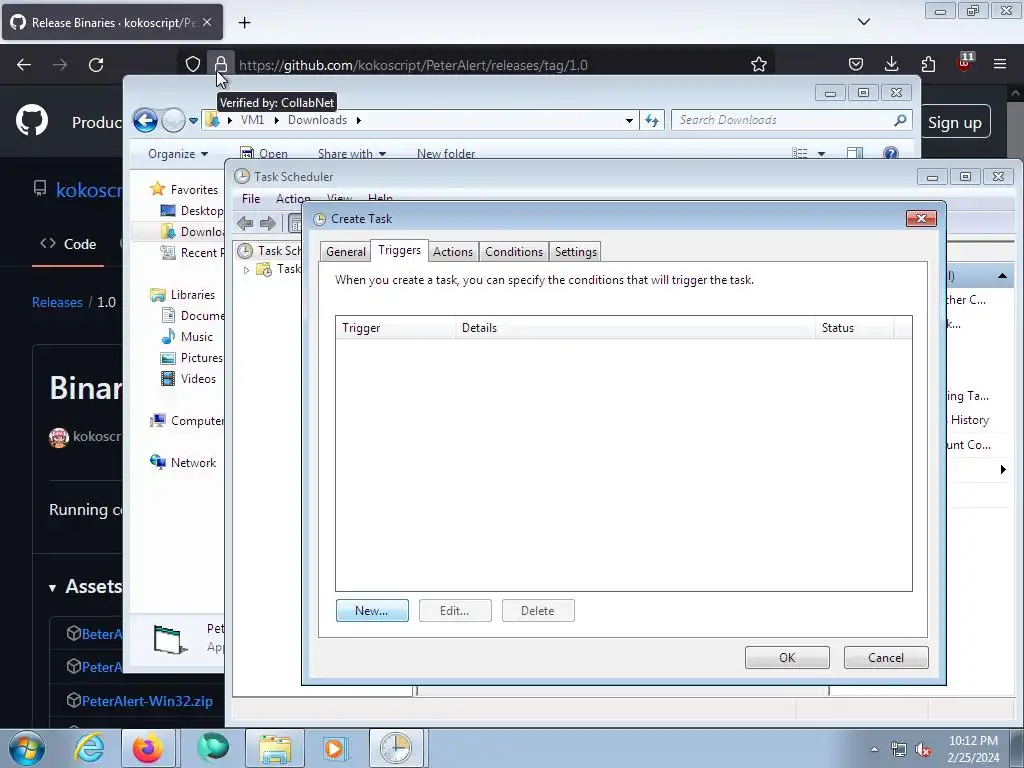The height and width of the screenshot is (768, 1024).
Task: Click the disabled Delete trigger button
Action: click(x=537, y=611)
